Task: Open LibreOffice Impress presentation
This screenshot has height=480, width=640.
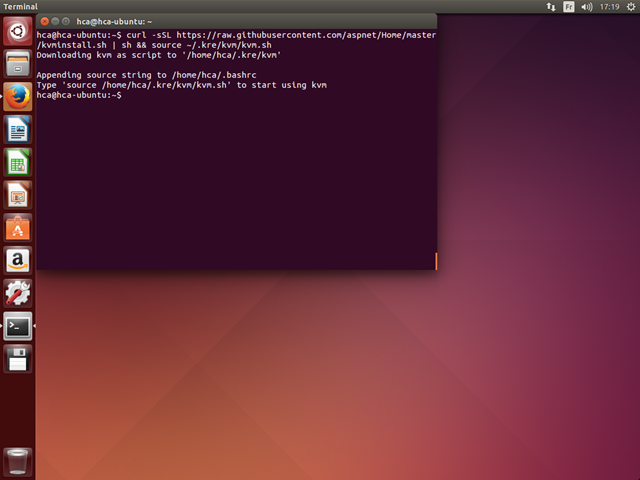Action: point(18,195)
